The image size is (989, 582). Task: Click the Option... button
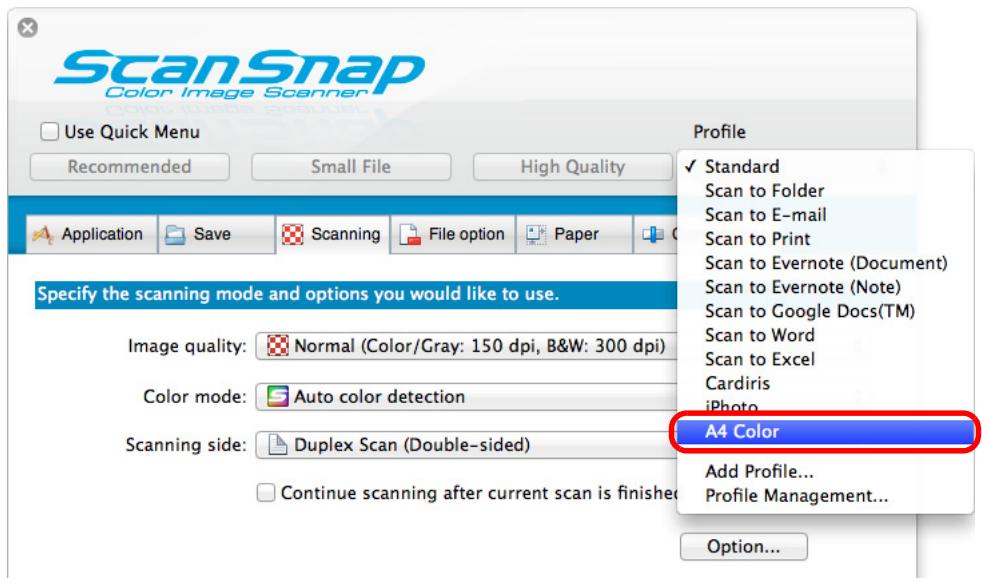point(744,546)
